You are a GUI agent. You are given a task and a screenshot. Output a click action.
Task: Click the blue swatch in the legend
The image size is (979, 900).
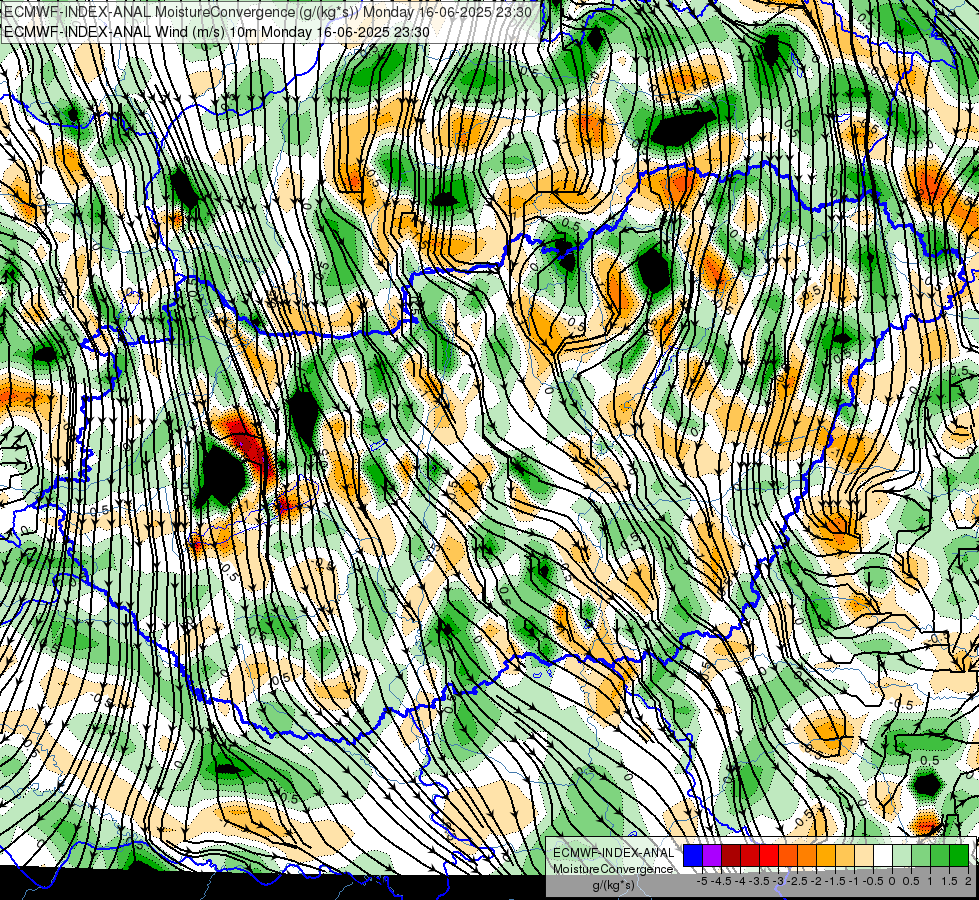pos(693,856)
